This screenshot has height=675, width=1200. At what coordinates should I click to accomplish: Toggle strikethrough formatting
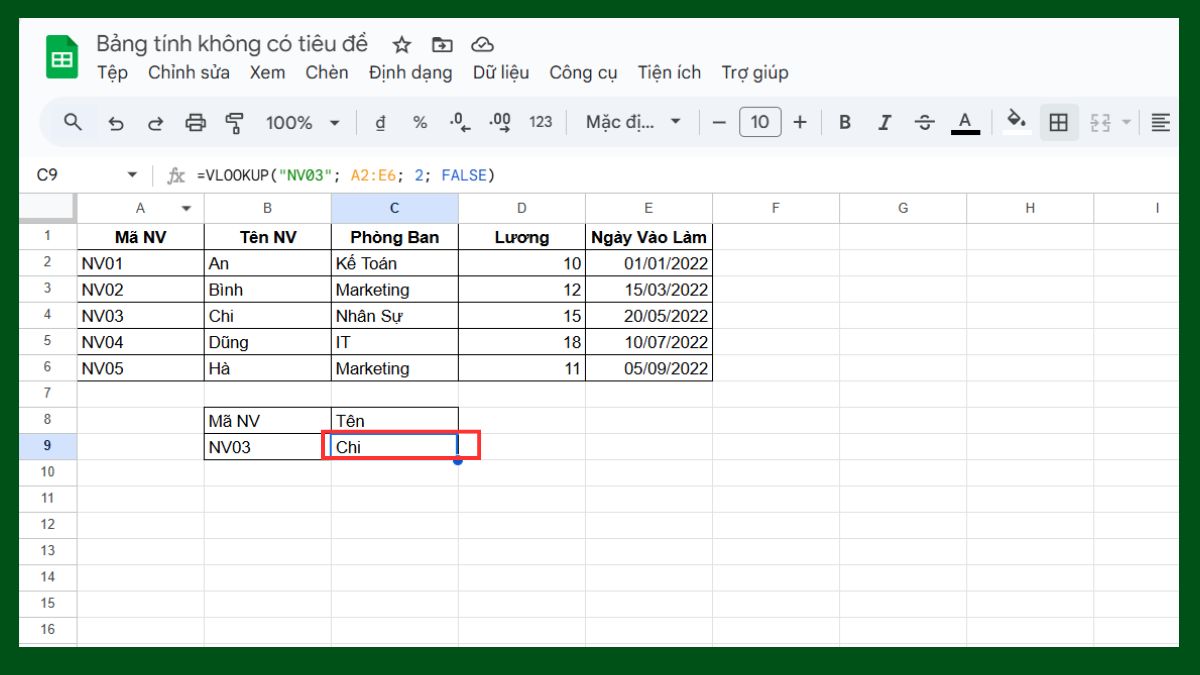(x=925, y=122)
